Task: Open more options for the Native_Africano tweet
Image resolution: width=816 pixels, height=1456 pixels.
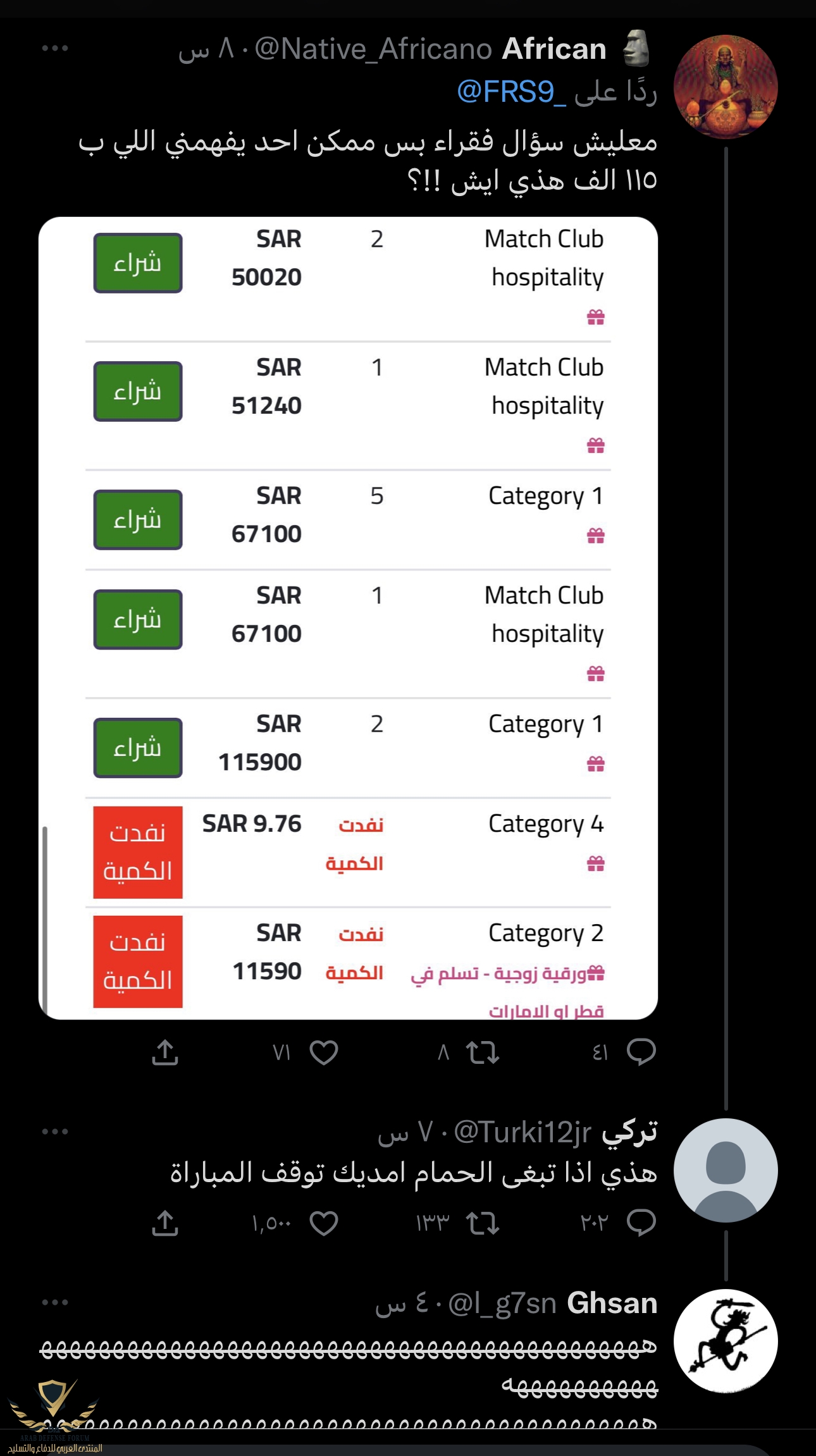Action: 55,48
